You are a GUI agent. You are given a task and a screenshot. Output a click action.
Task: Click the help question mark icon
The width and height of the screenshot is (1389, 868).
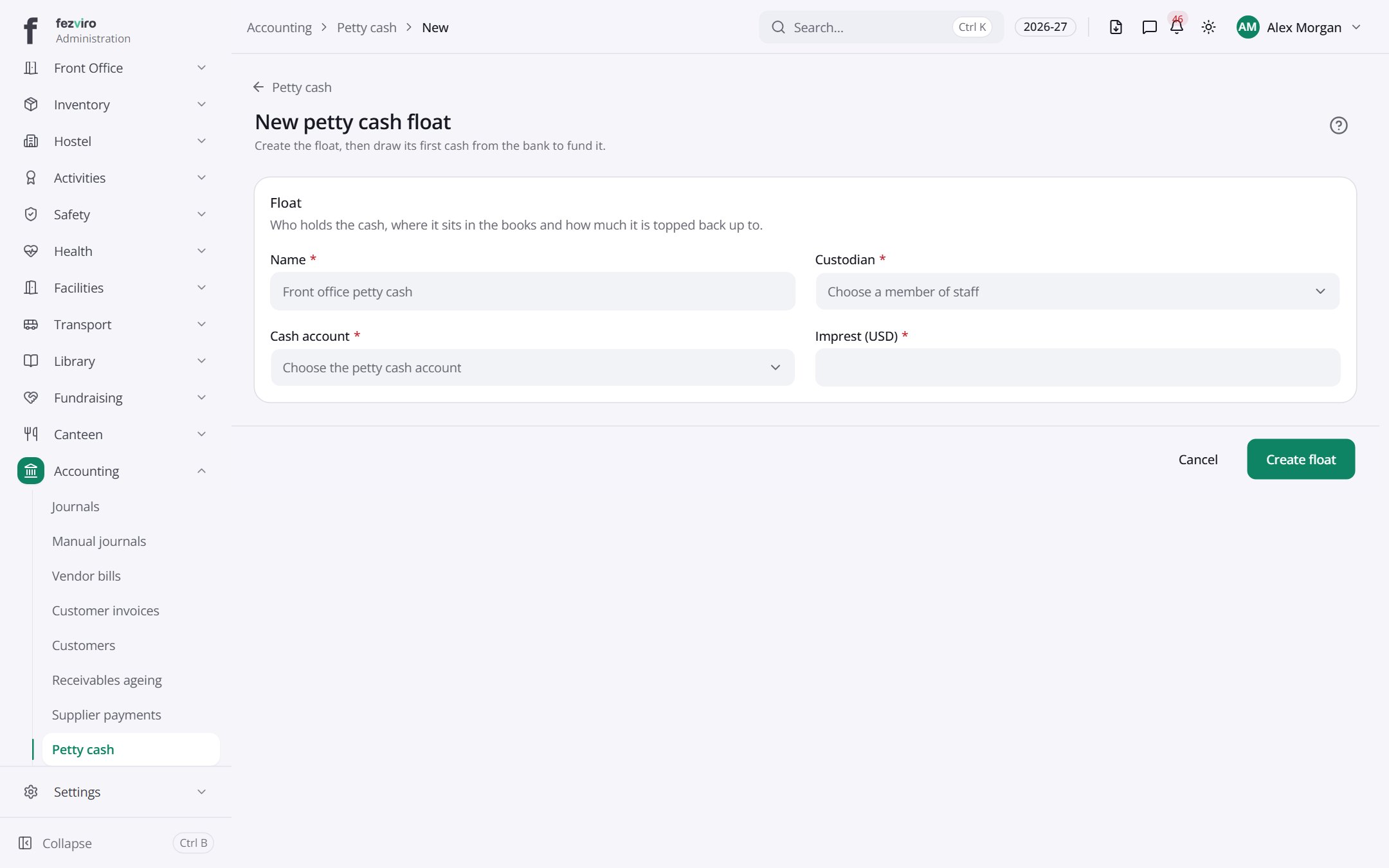click(1338, 125)
